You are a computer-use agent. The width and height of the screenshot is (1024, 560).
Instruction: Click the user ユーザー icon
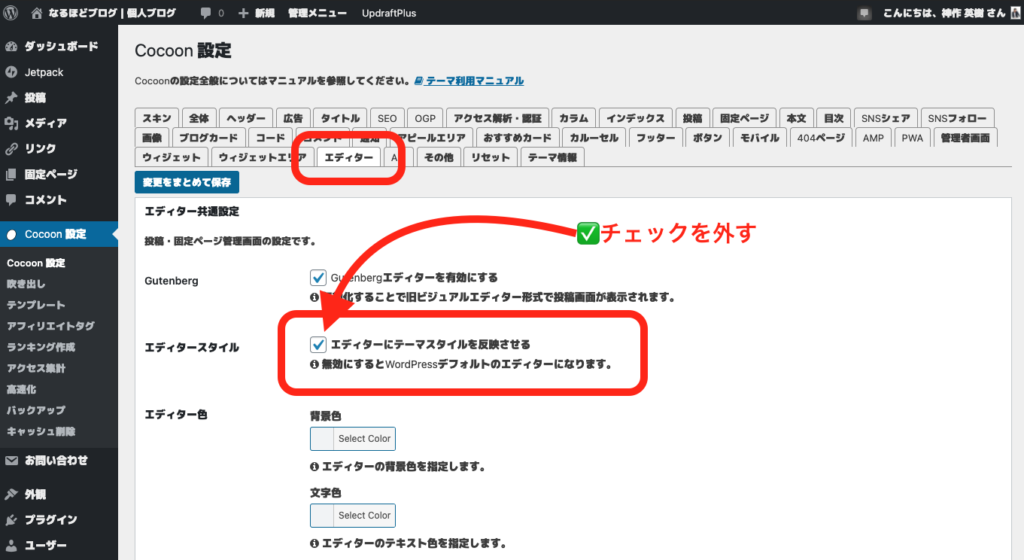pos(11,546)
